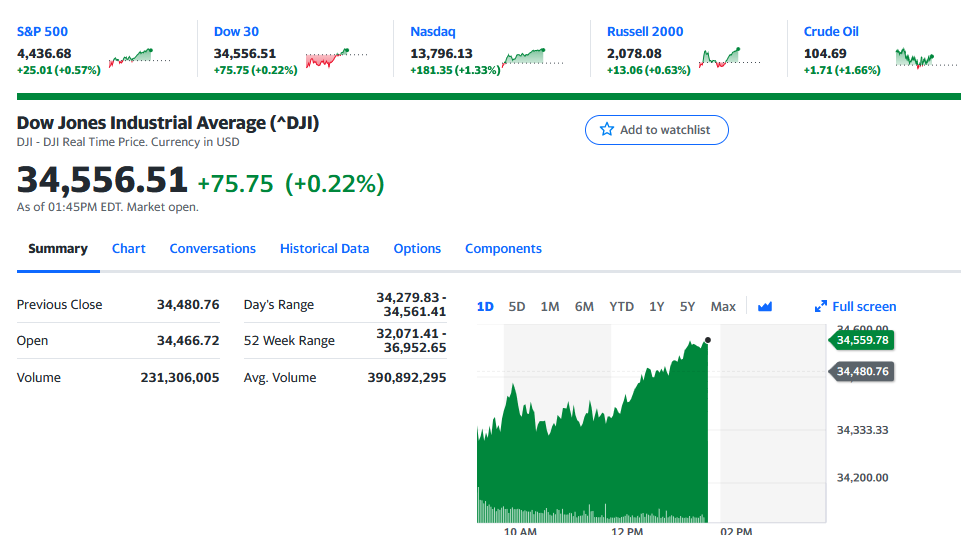Click the latest price dot on chart

(x=708, y=340)
